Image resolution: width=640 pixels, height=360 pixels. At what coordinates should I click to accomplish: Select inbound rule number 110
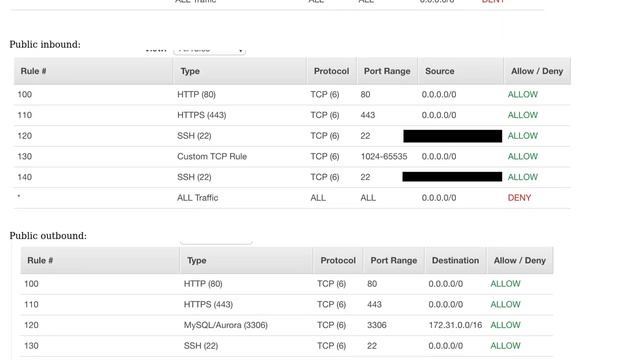tap(24, 115)
